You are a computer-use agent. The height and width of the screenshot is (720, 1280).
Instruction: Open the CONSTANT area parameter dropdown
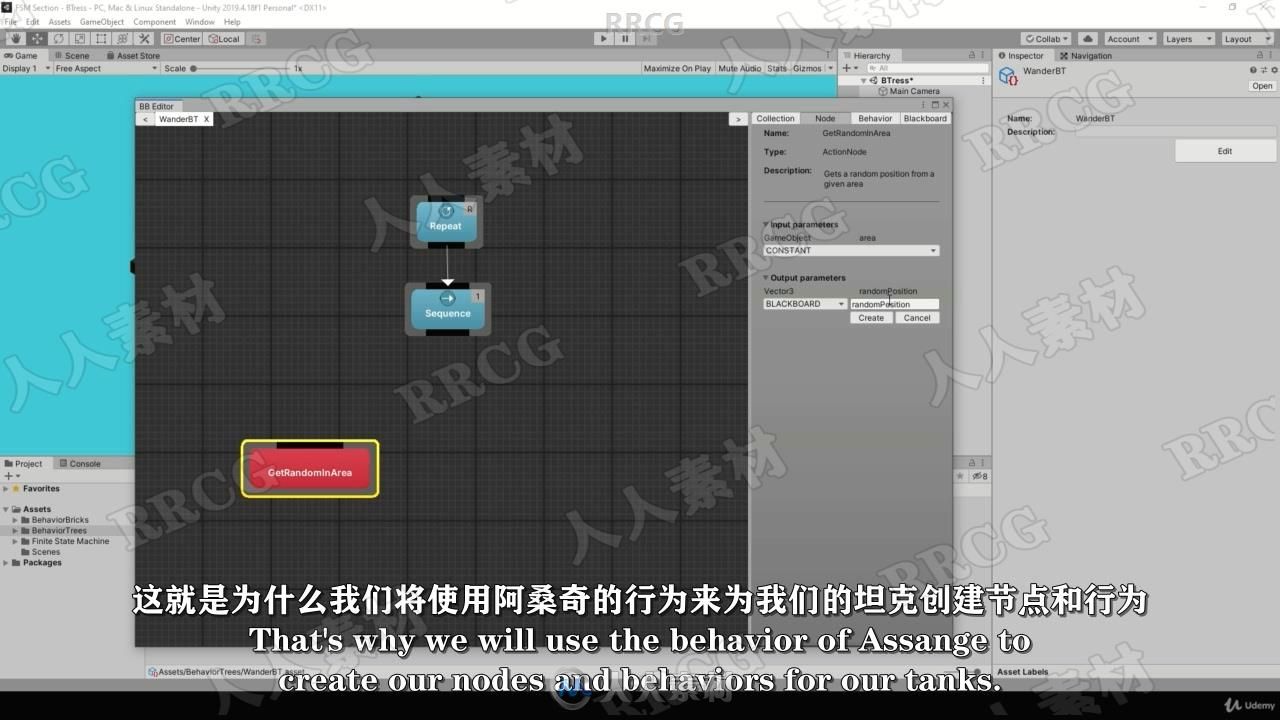point(851,251)
